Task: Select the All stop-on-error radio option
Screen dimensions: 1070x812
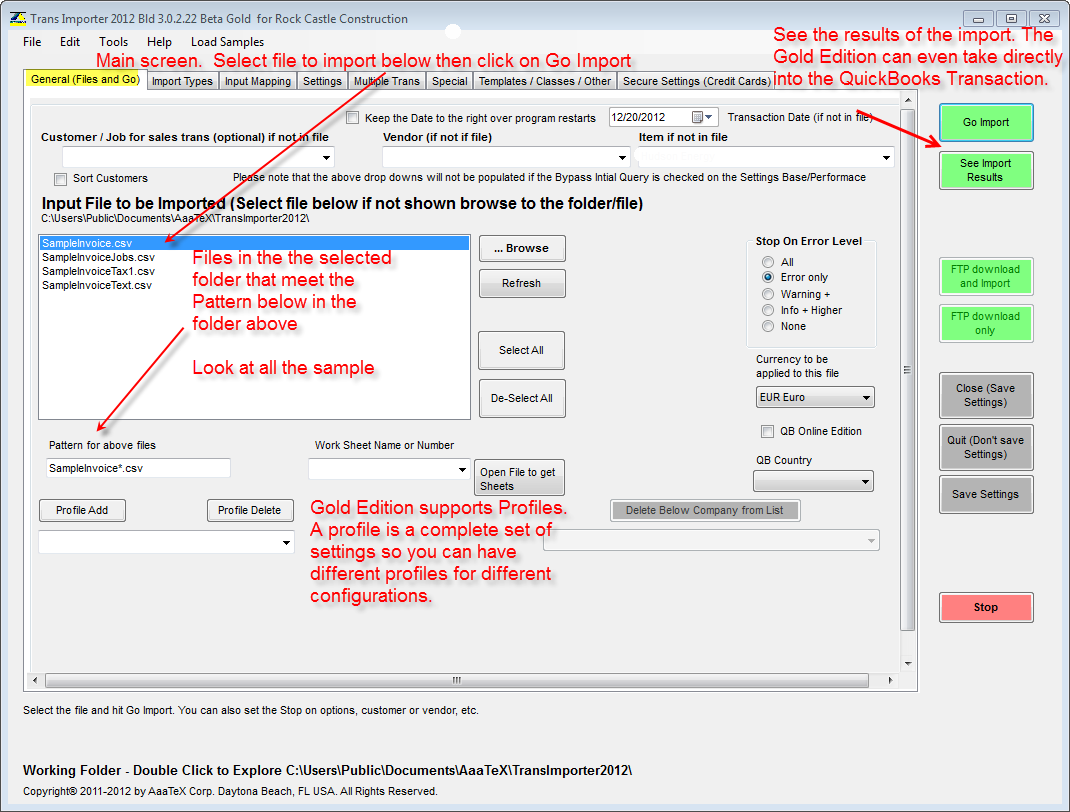Action: [768, 262]
